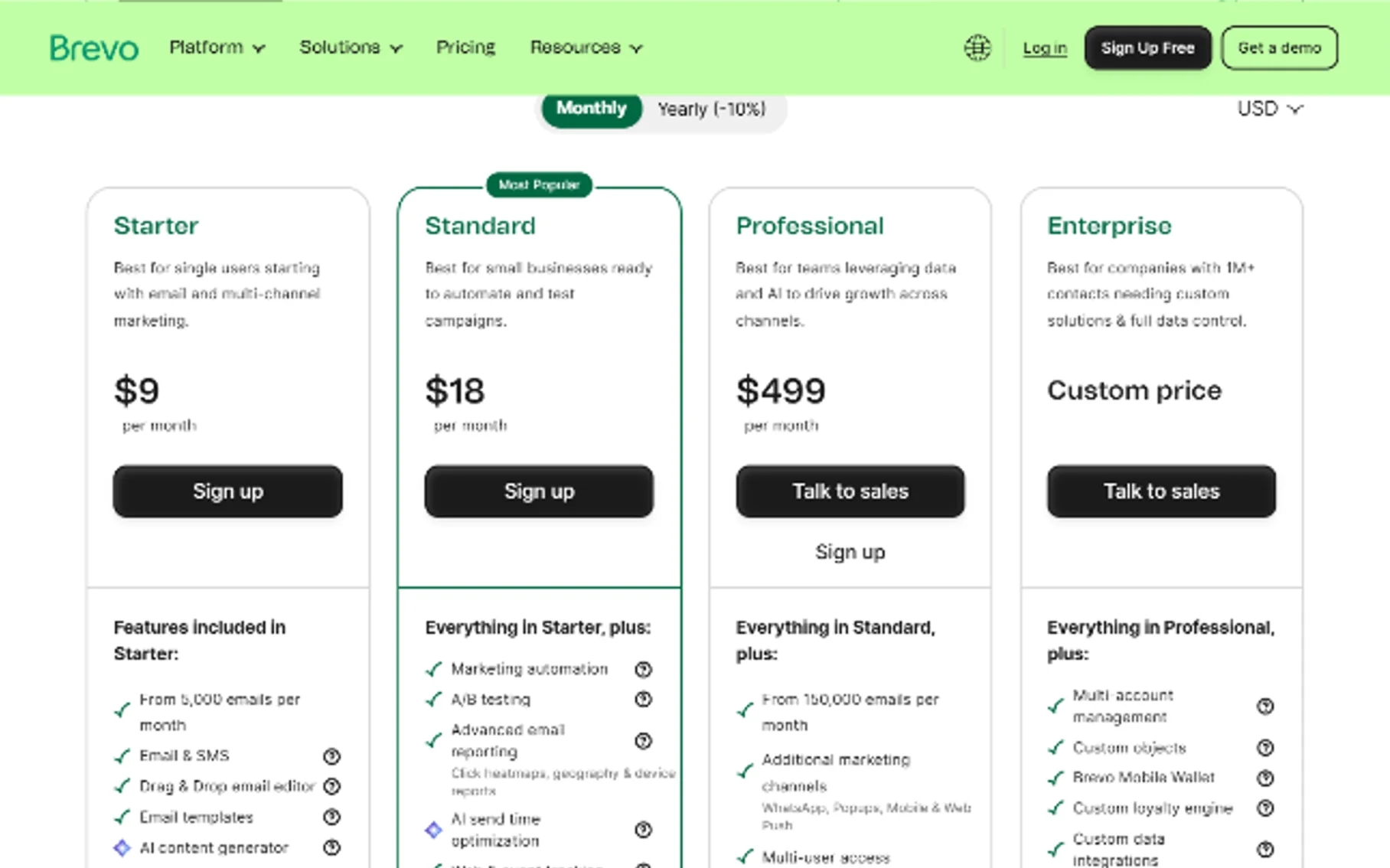1390x868 pixels.
Task: Expand the Solutions dropdown menu
Action: [x=351, y=47]
